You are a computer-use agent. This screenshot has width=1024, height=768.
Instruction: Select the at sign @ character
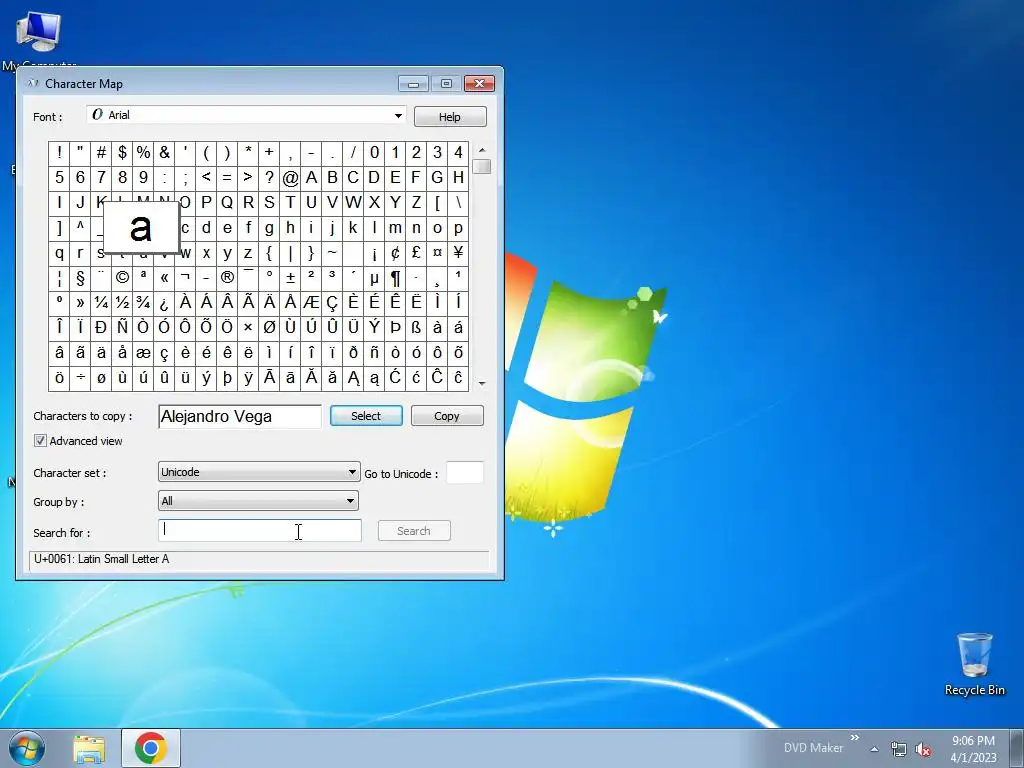[x=290, y=178]
